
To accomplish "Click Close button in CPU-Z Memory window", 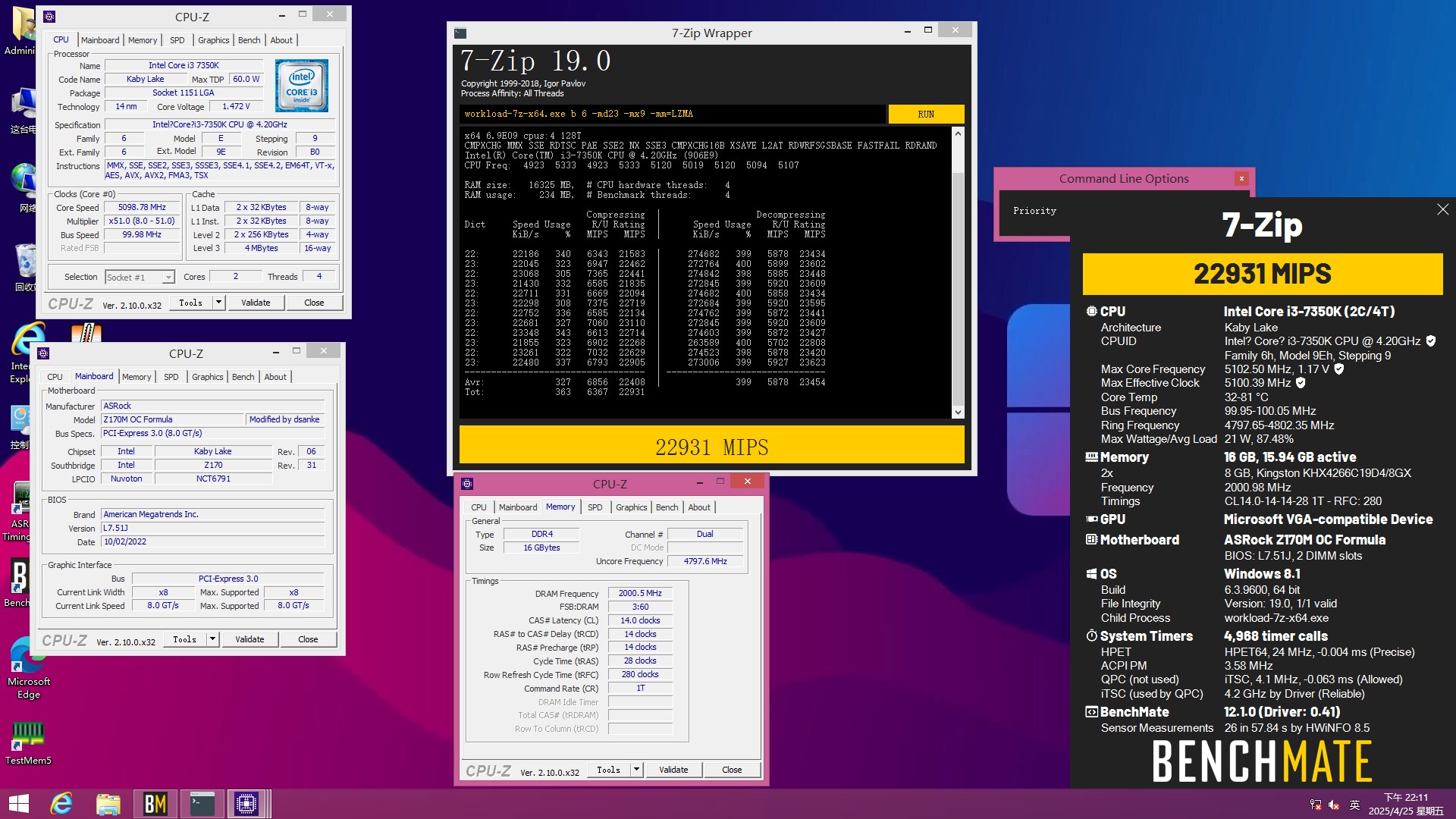I will pos(732,770).
